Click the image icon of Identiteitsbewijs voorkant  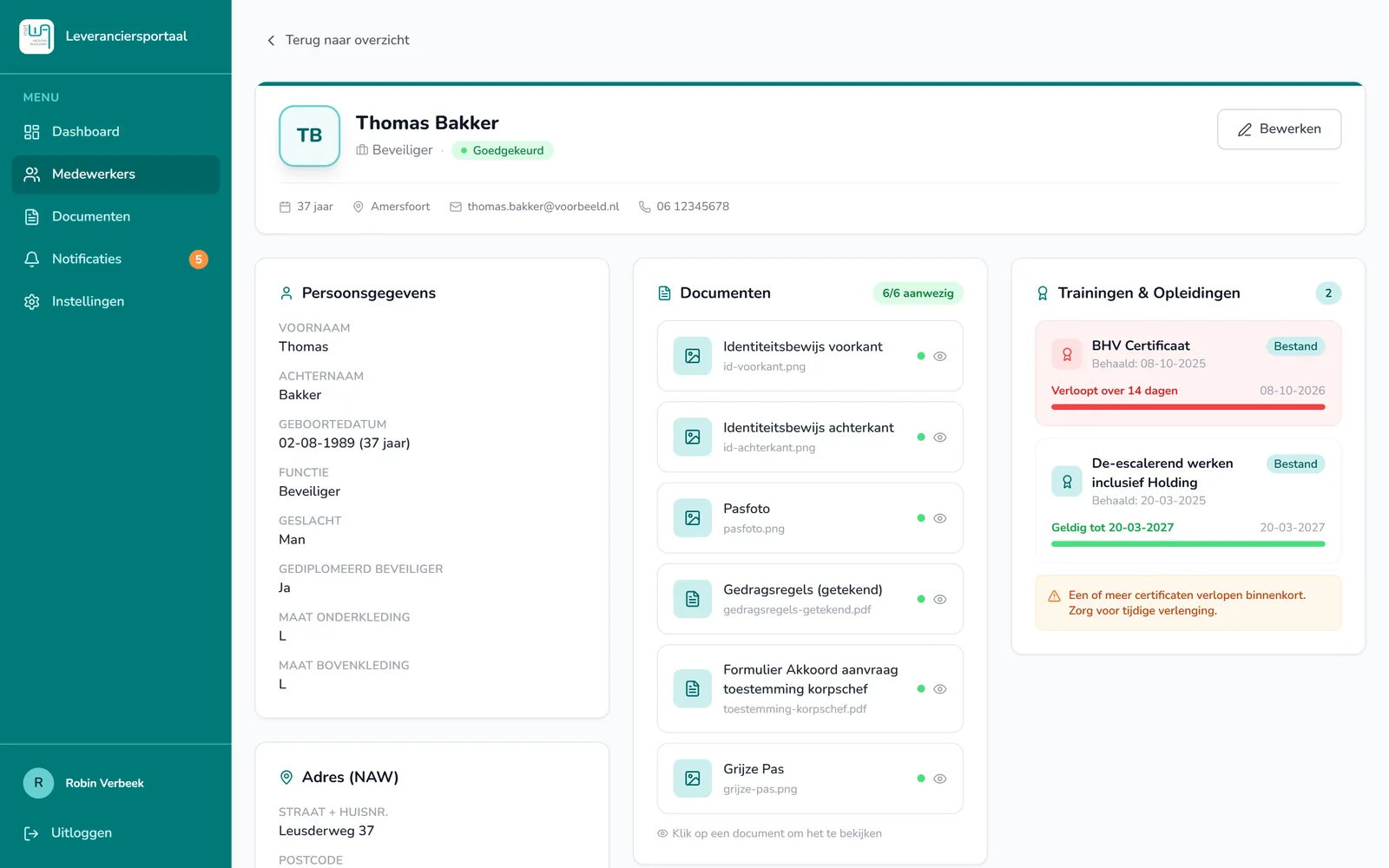693,356
